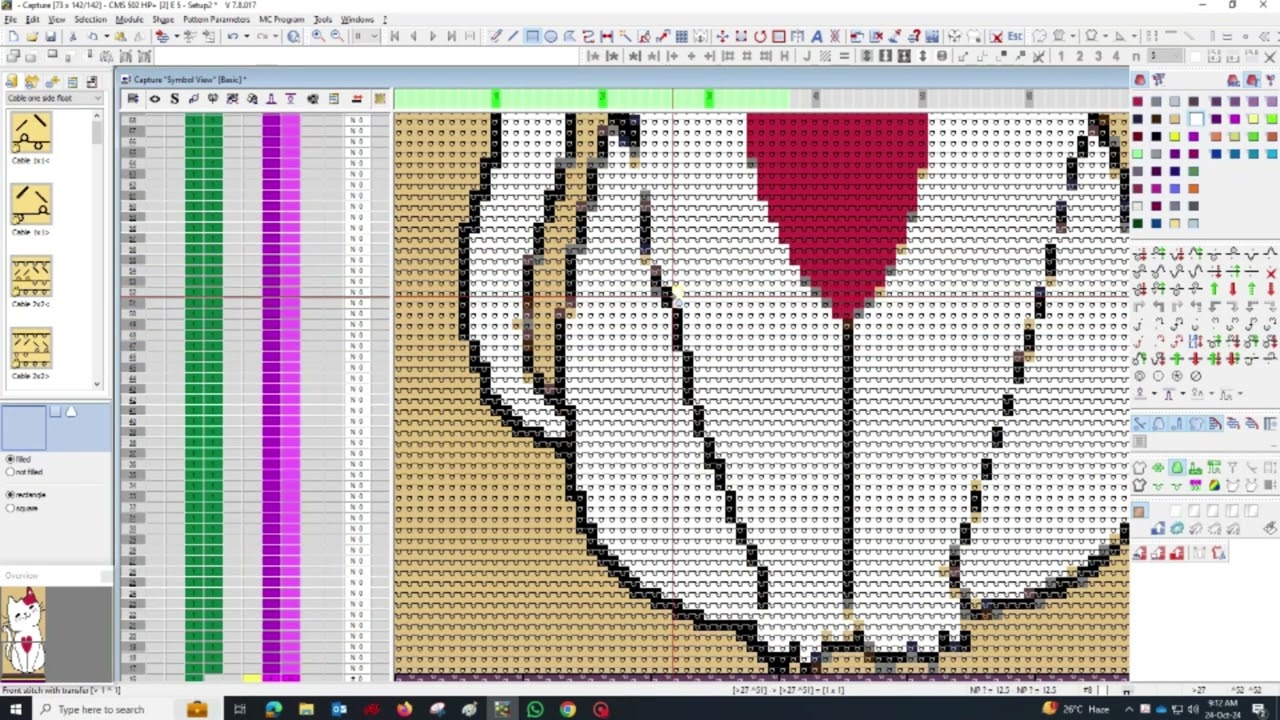Open the File menu

tap(9, 19)
